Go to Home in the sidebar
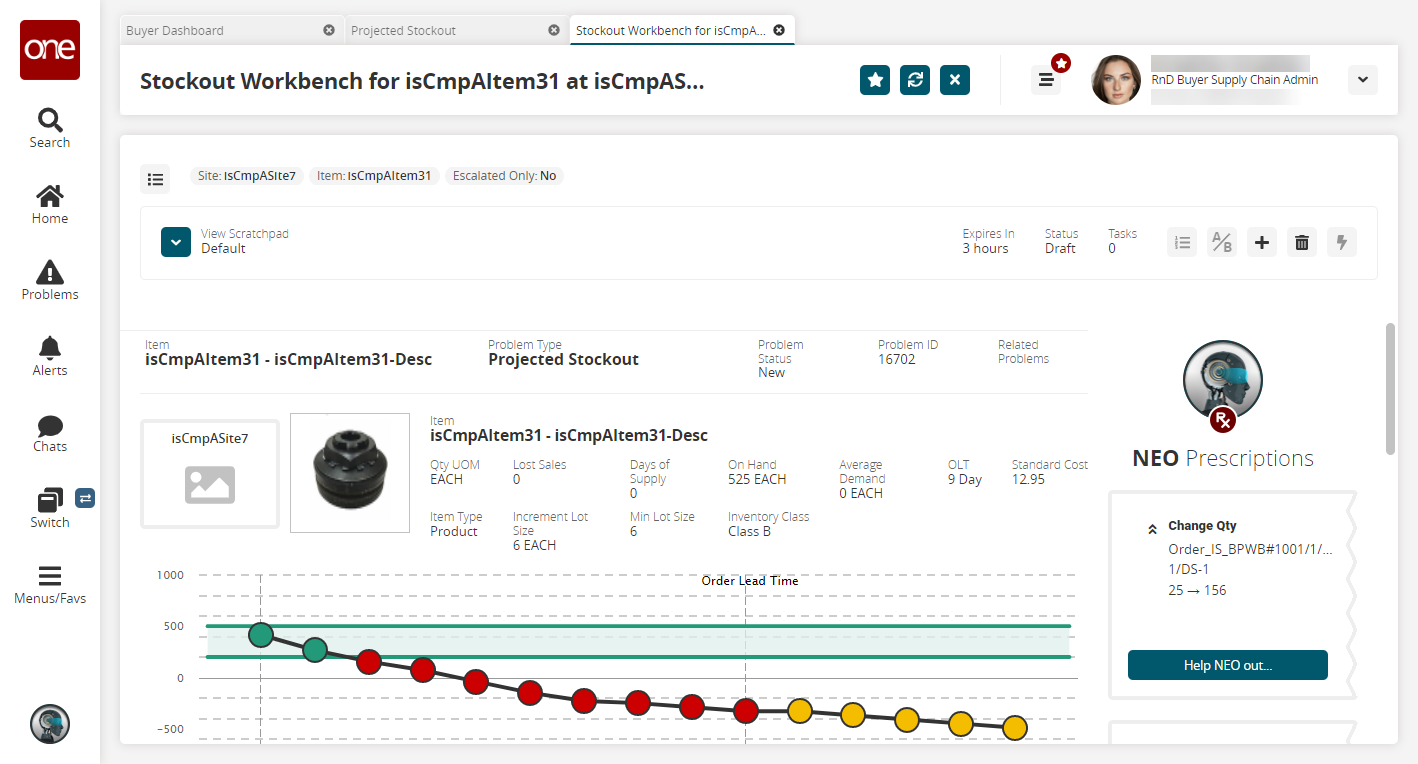1418x764 pixels. pos(50,204)
